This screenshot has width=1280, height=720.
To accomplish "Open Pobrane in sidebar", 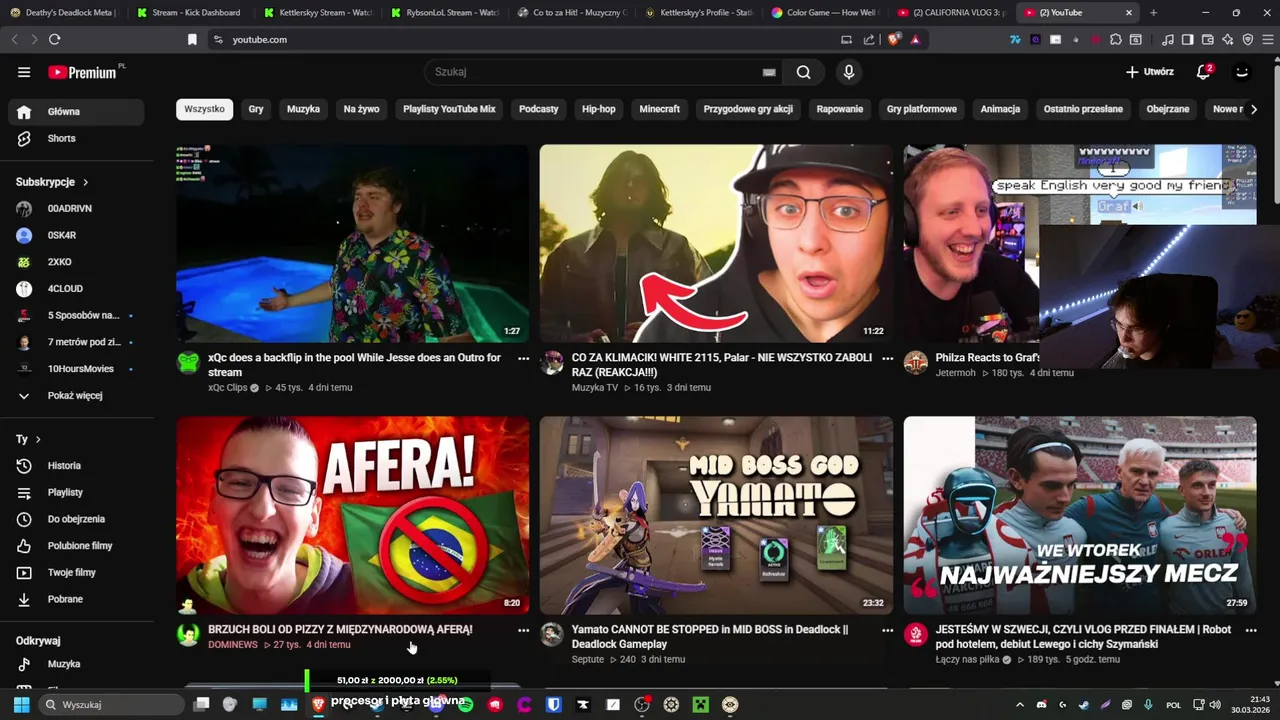I will (x=76, y=600).
